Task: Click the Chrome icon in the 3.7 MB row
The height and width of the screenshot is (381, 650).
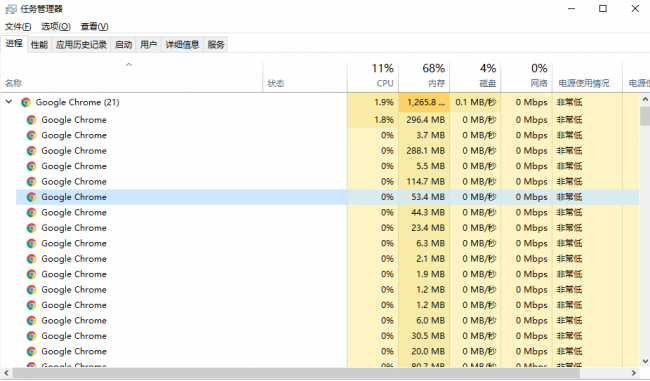Action: [x=32, y=136]
